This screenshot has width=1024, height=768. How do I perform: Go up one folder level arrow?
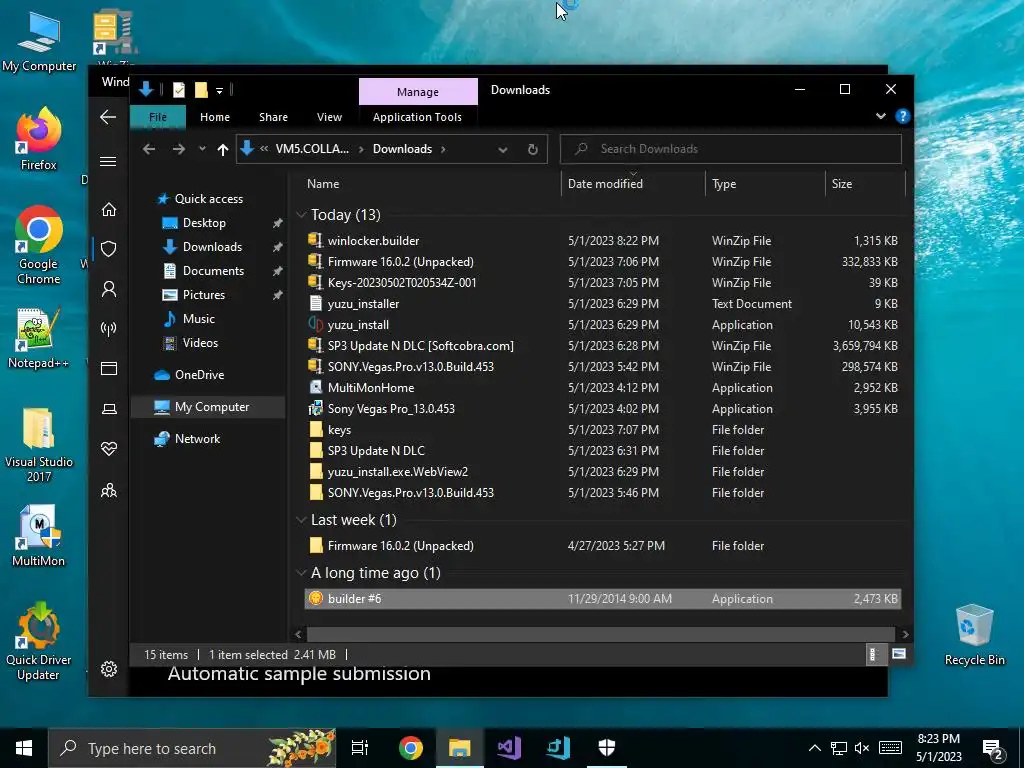[223, 150]
